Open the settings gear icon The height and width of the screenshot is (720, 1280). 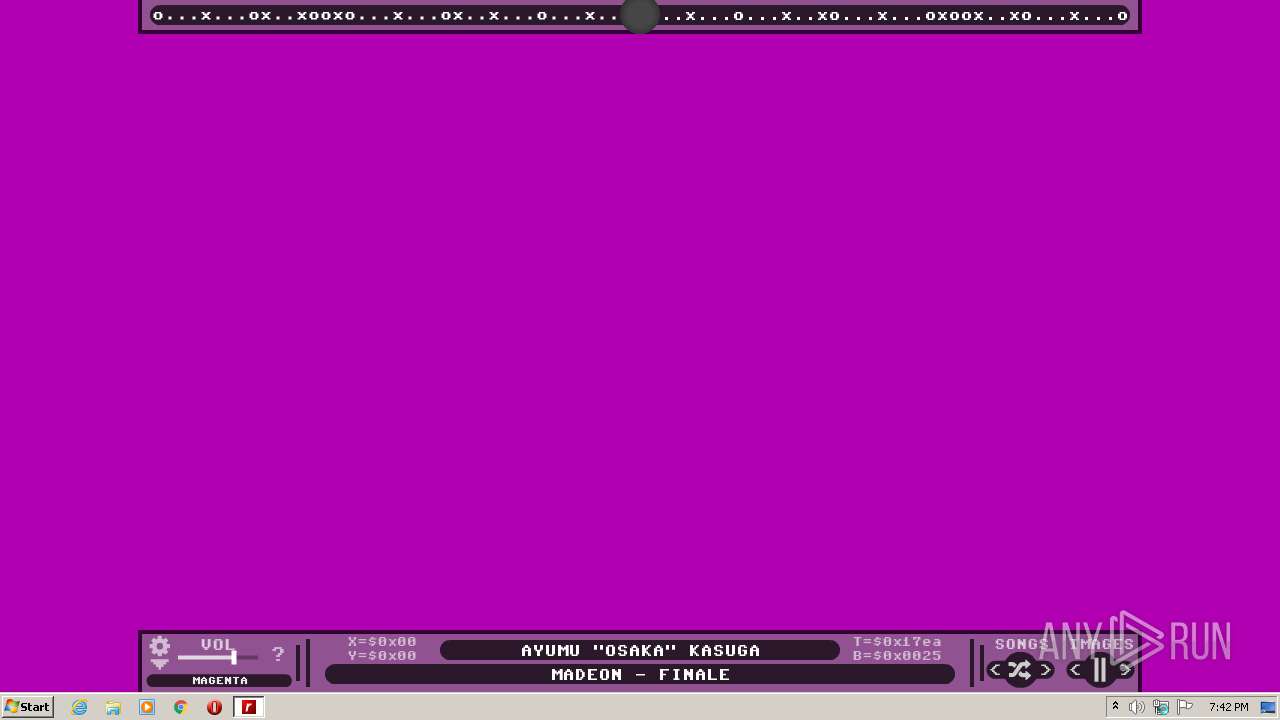pyautogui.click(x=160, y=646)
